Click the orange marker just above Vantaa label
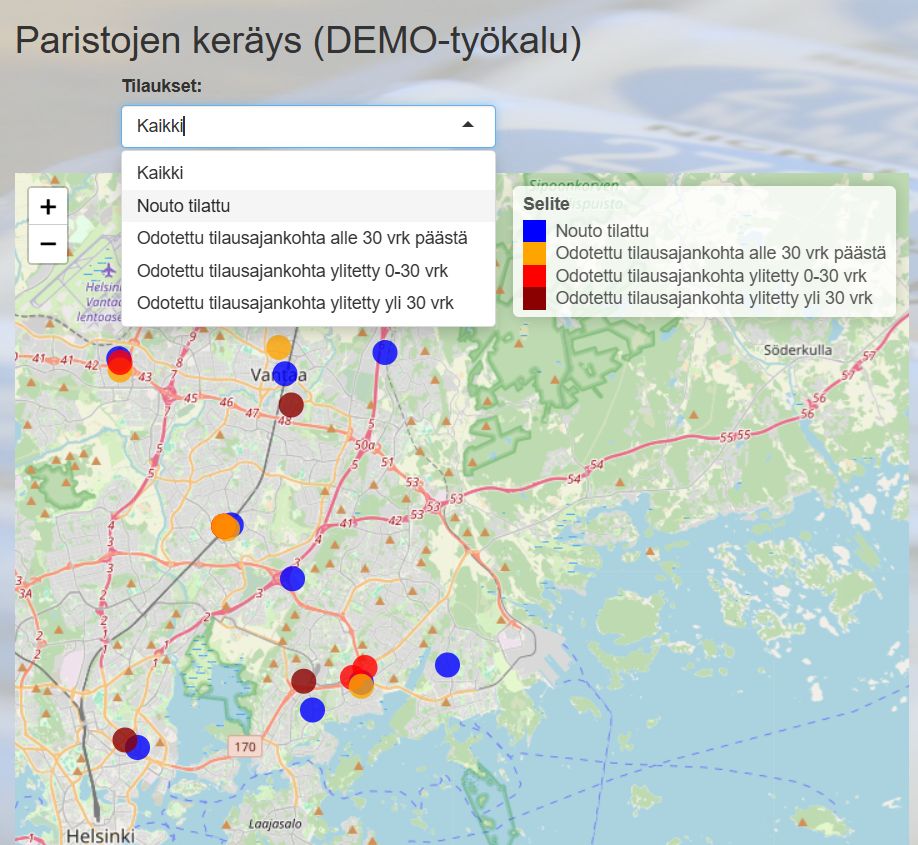918x845 pixels. pyautogui.click(x=279, y=347)
